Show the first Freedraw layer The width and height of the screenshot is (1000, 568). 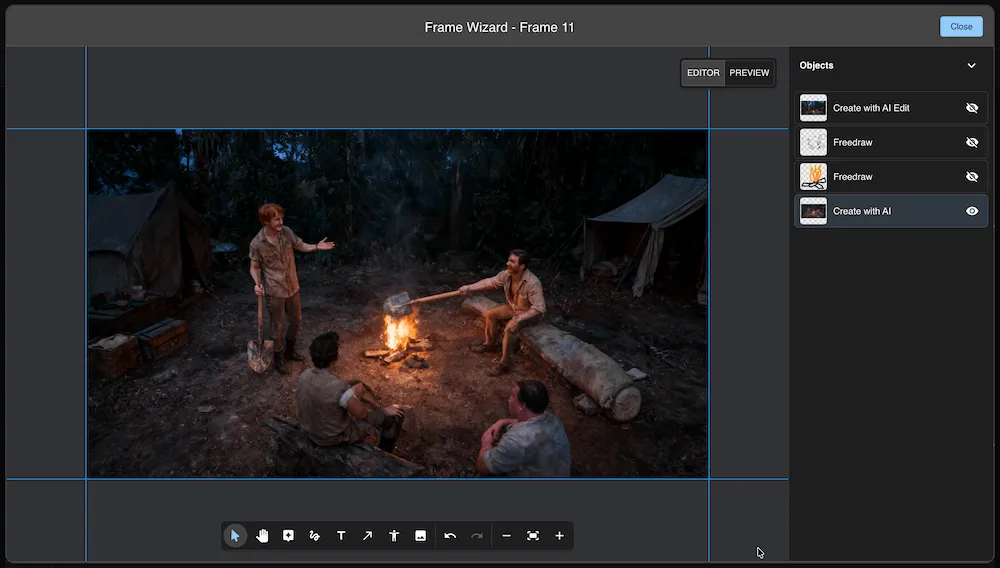(972, 142)
